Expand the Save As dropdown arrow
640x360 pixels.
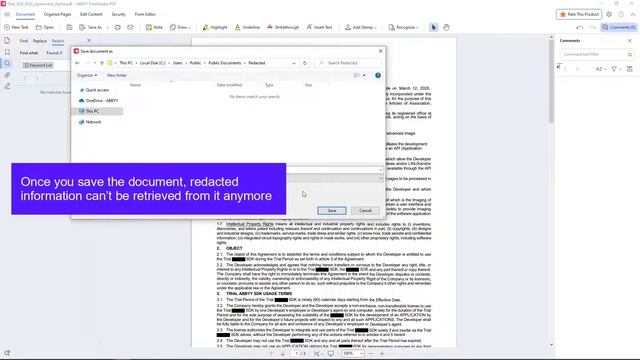(107, 27)
